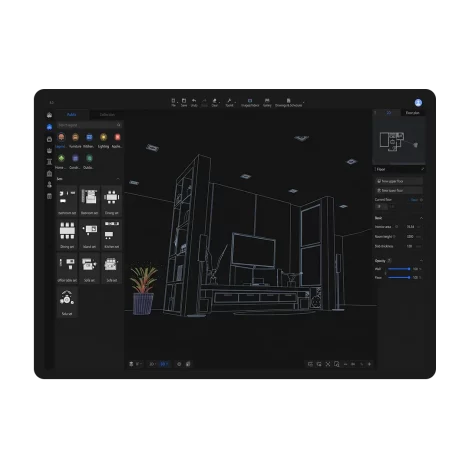Select the Office table set thumbnail
The width and height of the screenshot is (469, 469).
tap(67, 268)
